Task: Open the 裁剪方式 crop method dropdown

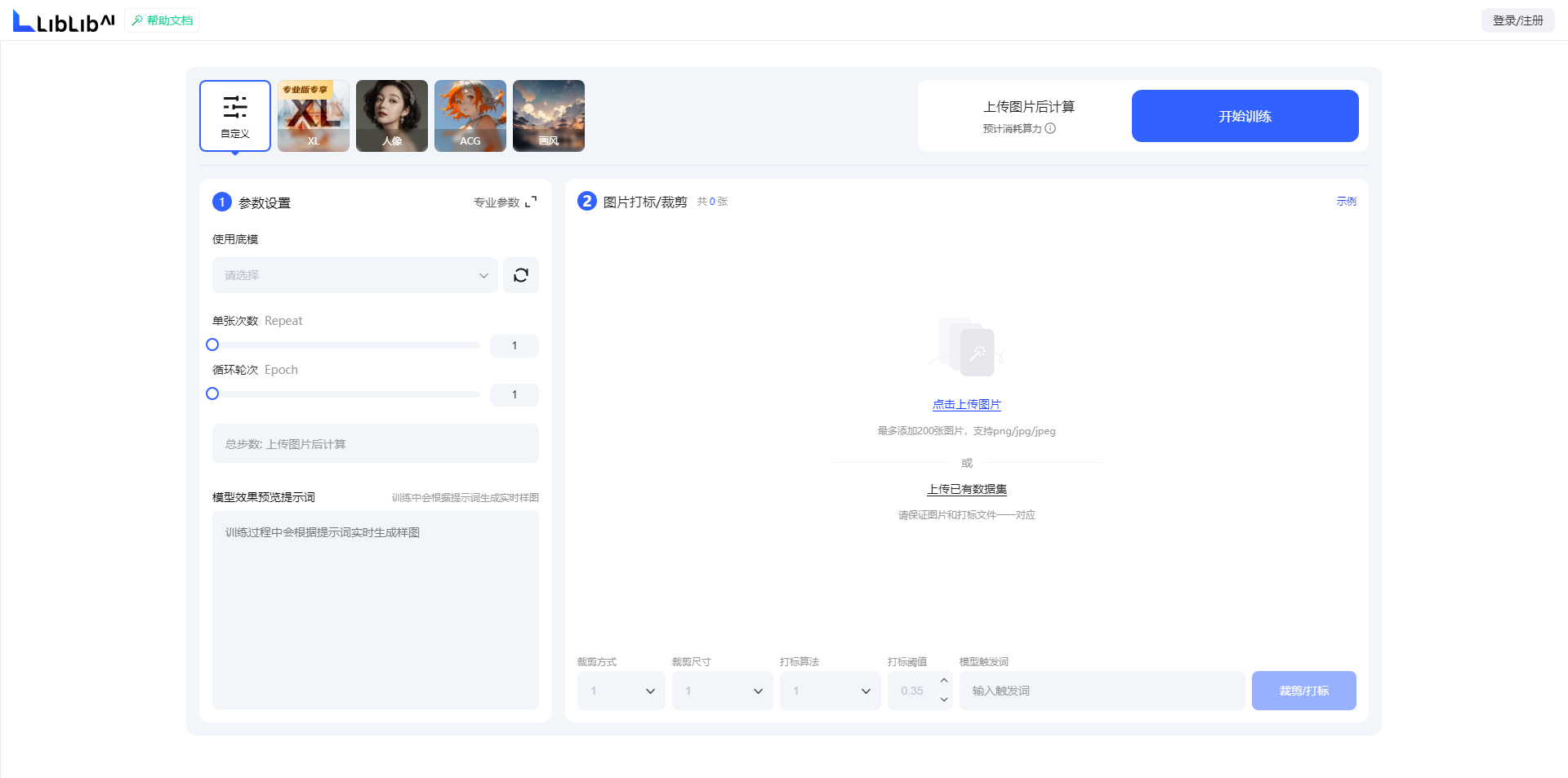Action: click(x=621, y=691)
